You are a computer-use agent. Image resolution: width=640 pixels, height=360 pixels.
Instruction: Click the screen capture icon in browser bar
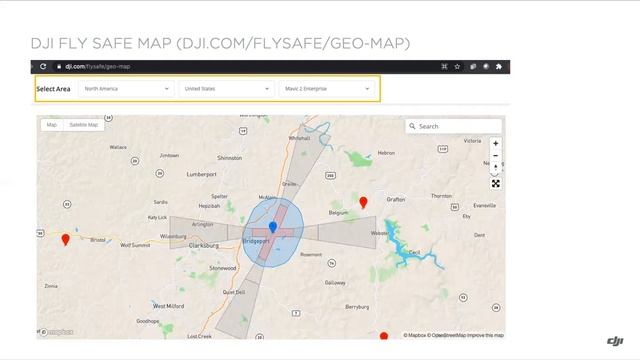coord(444,67)
